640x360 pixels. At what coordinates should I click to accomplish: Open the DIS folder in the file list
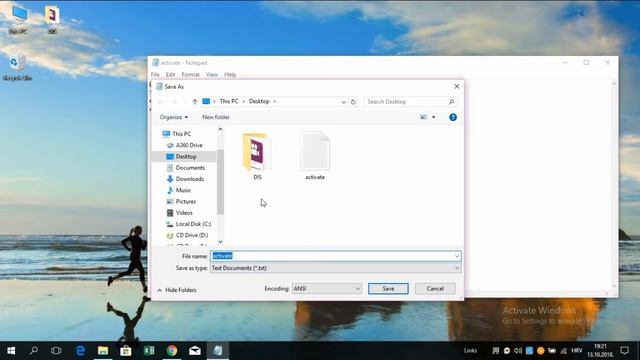257,156
